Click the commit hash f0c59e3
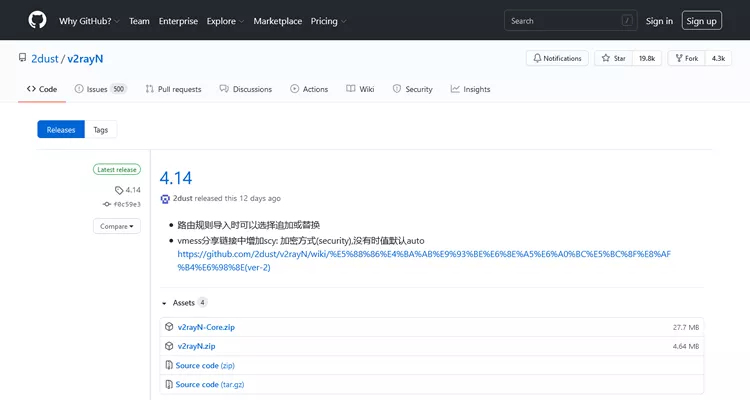This screenshot has height=400, width=750. pos(126,204)
